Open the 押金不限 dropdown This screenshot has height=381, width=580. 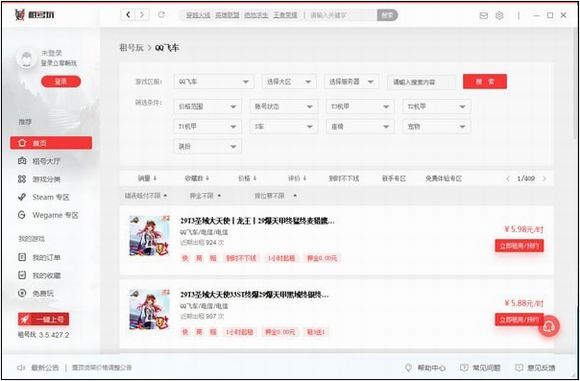(x=205, y=196)
